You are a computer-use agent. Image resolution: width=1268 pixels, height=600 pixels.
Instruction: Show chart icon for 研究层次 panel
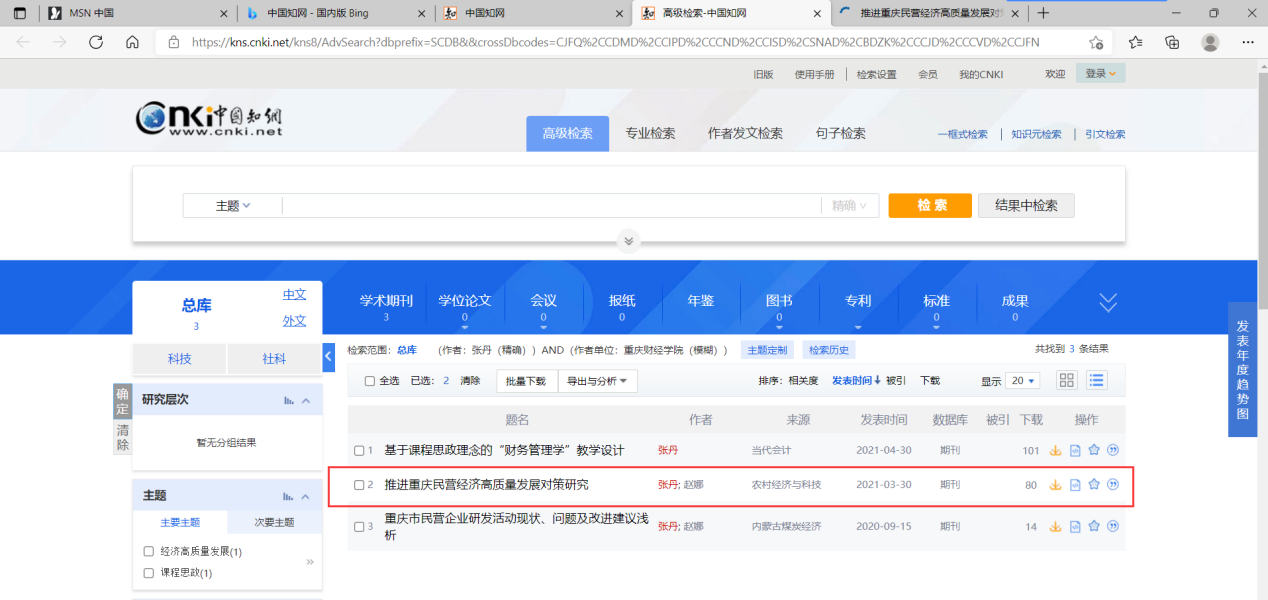pyautogui.click(x=289, y=400)
